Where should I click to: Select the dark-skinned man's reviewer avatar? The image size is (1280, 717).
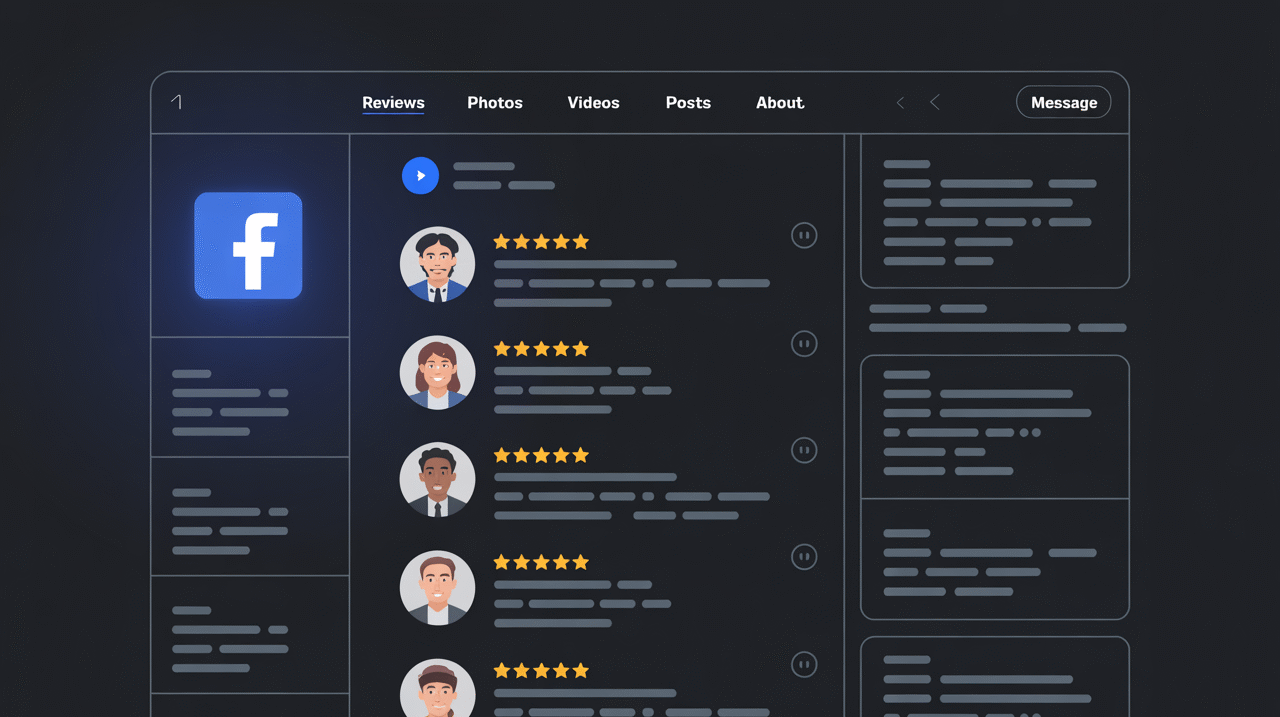[x=437, y=479]
